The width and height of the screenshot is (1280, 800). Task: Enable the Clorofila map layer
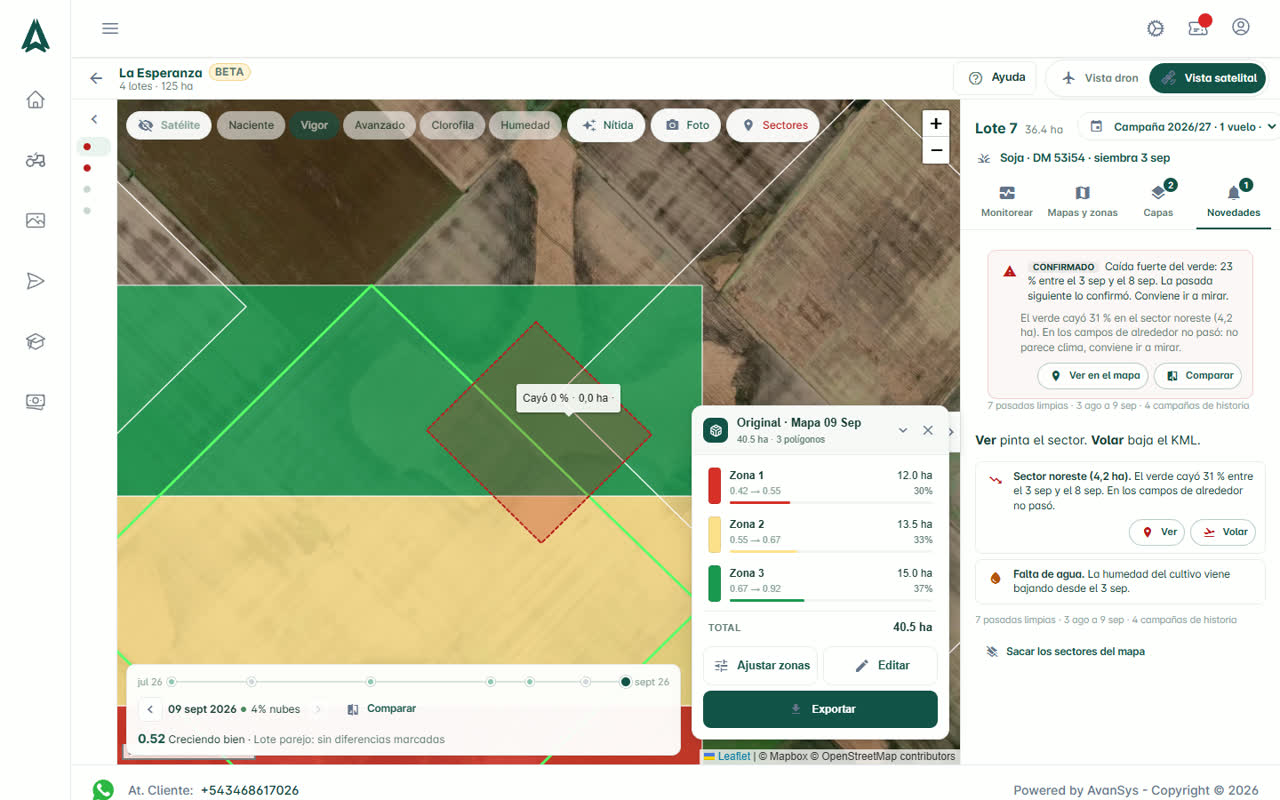pyautogui.click(x=453, y=125)
